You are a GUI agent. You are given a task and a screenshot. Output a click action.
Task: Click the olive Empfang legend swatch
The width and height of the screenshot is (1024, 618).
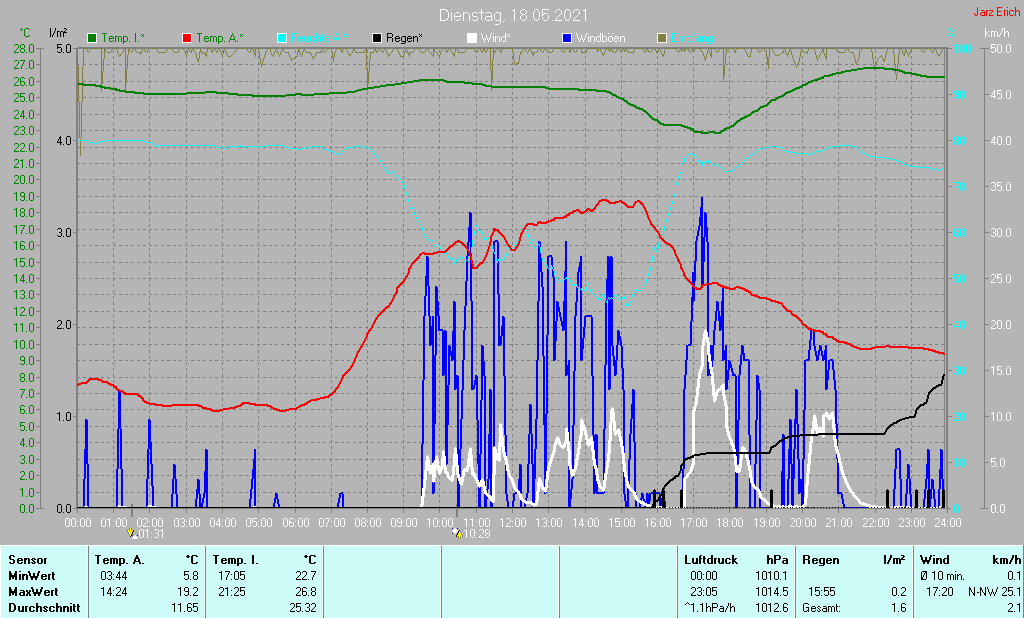click(662, 38)
